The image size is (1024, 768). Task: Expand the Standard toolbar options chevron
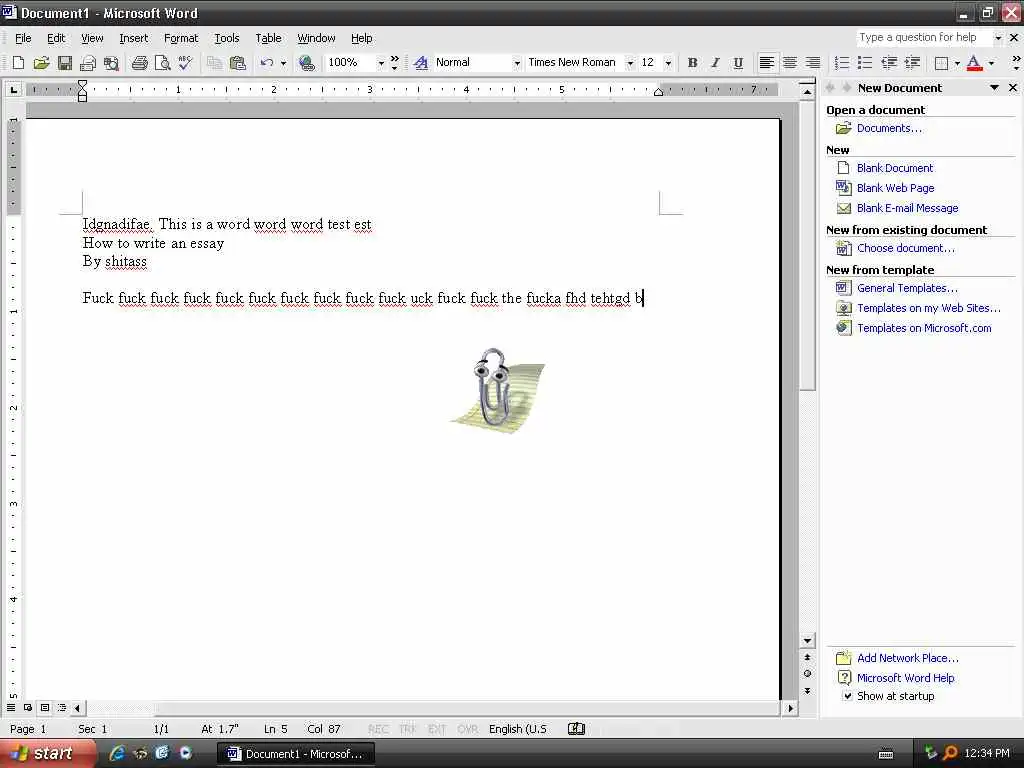(394, 63)
